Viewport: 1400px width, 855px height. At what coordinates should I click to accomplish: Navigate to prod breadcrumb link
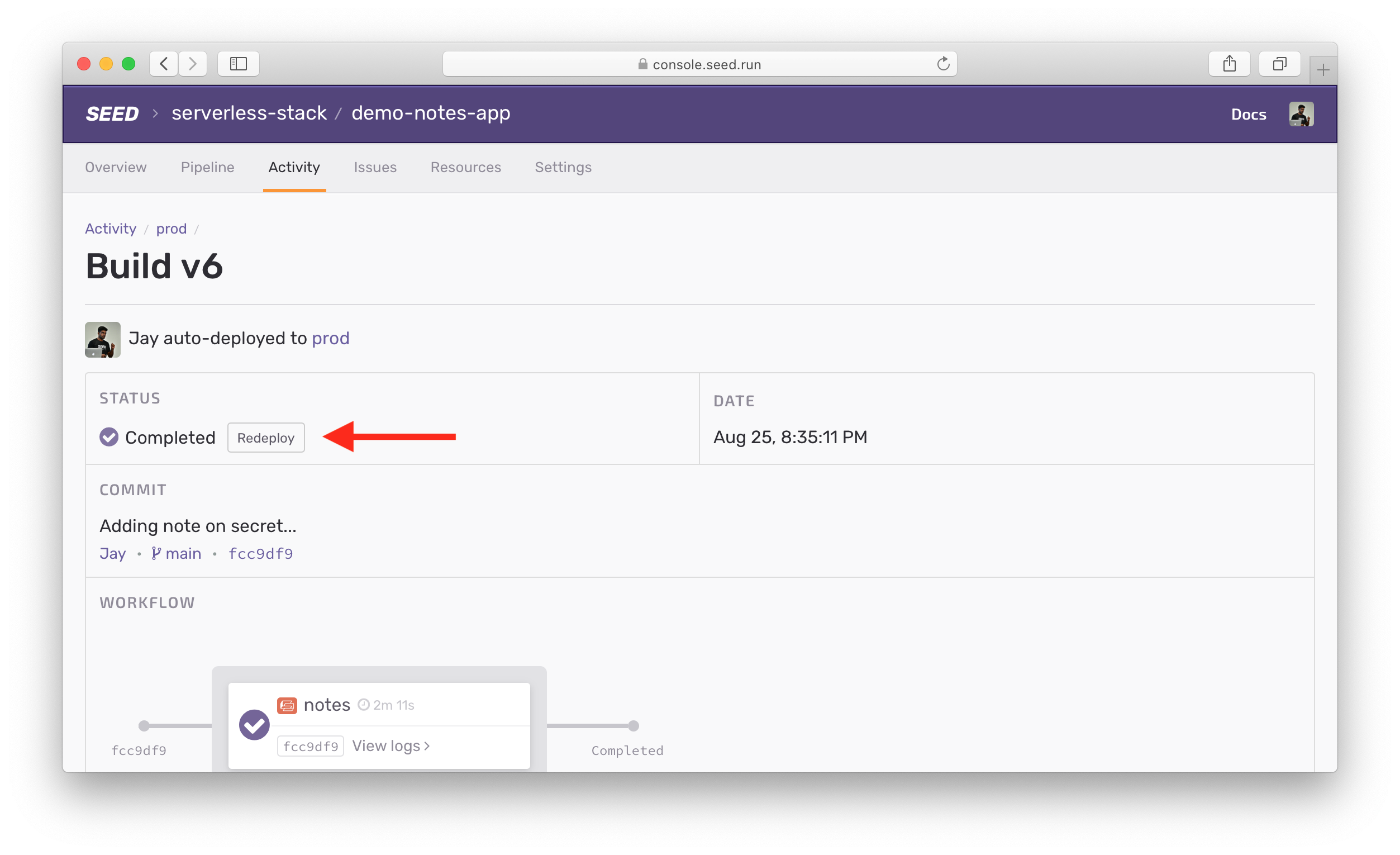pyautogui.click(x=171, y=229)
